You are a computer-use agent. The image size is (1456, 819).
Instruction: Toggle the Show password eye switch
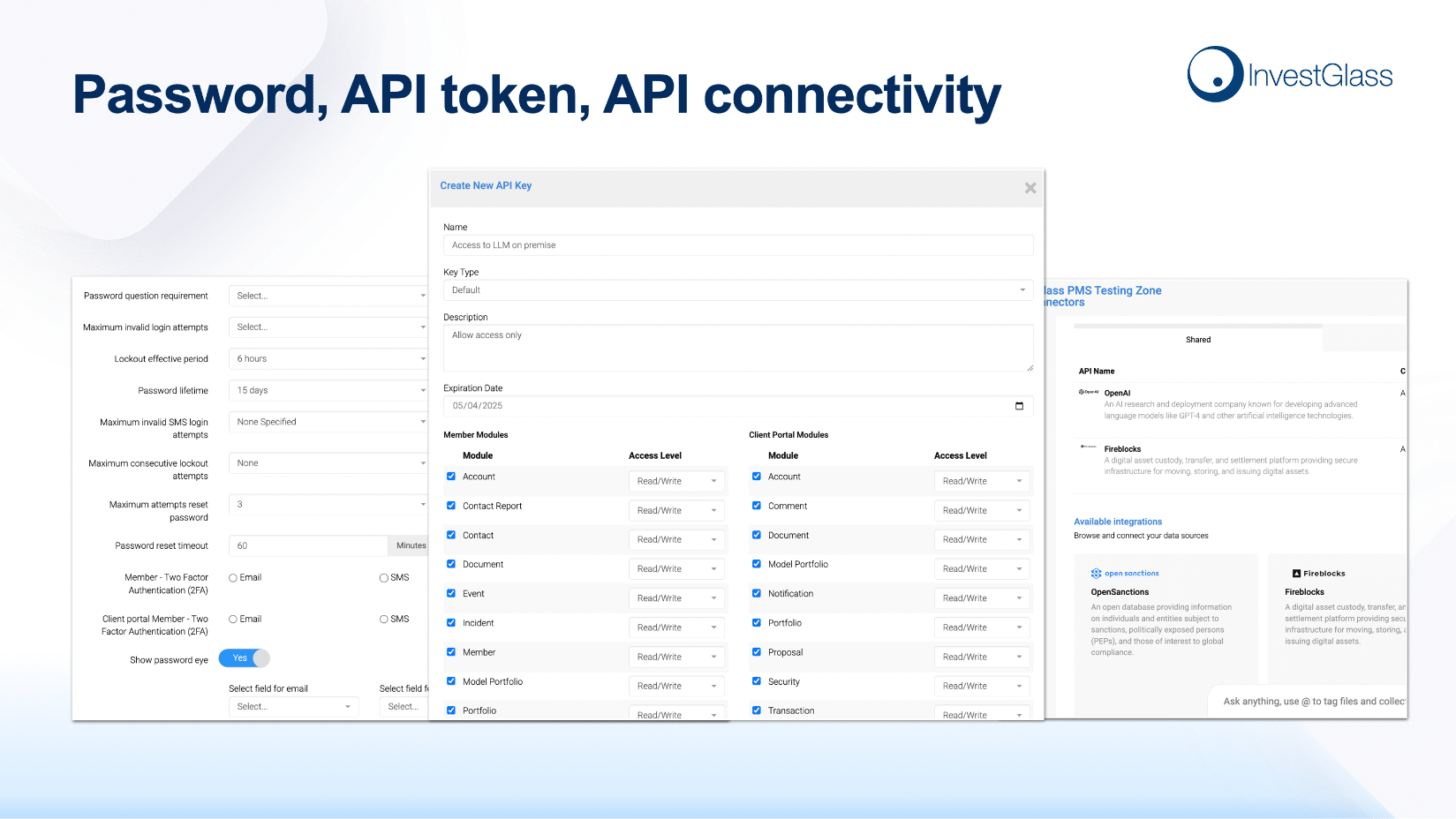(x=245, y=658)
